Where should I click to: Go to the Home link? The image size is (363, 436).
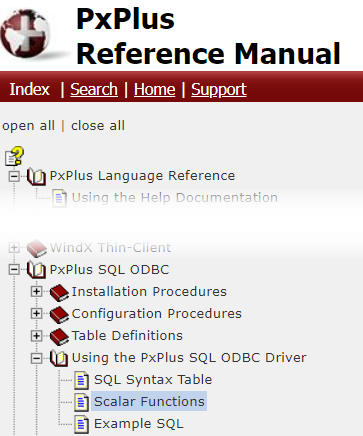click(154, 89)
